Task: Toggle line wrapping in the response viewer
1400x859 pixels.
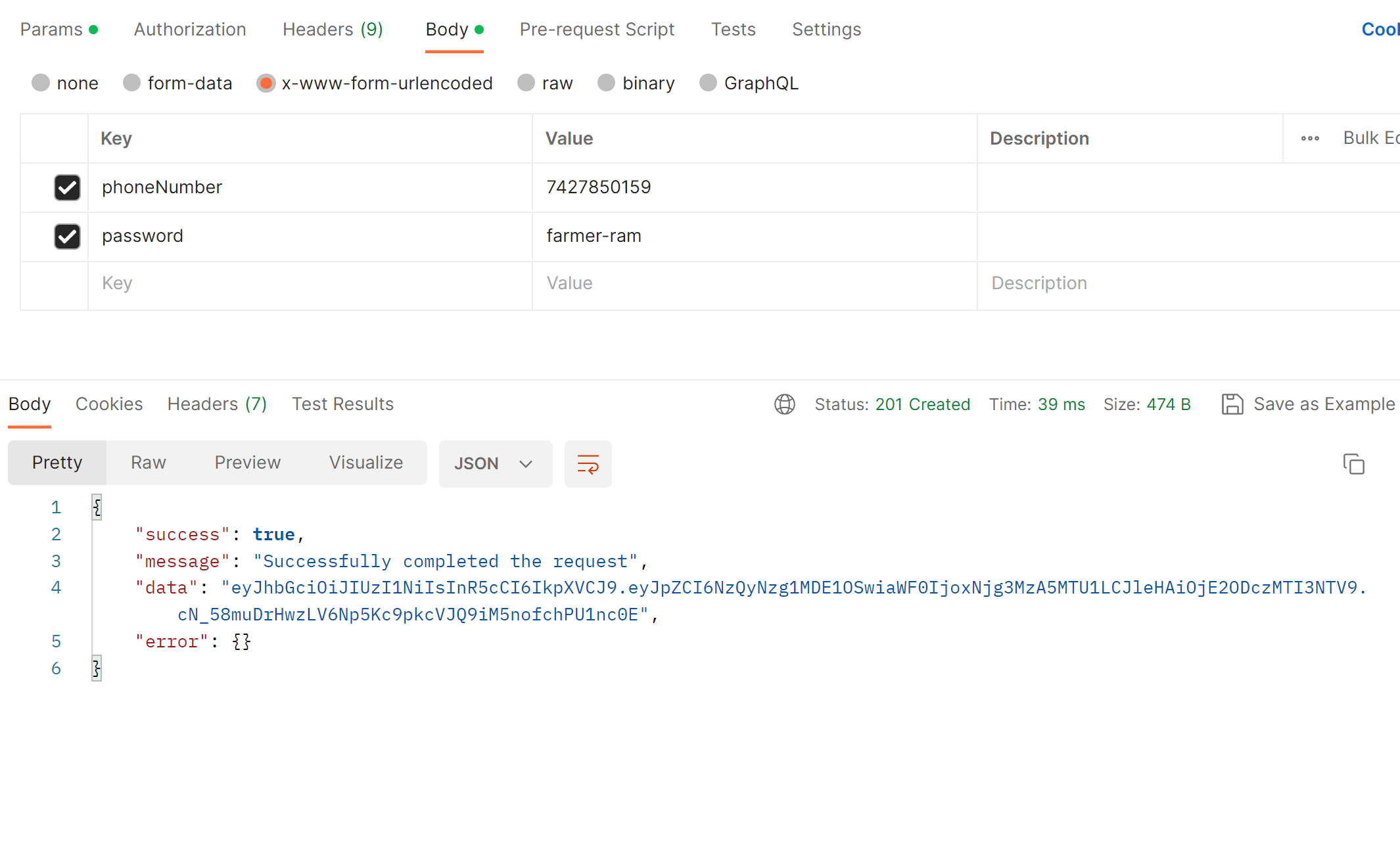Action: (587, 463)
